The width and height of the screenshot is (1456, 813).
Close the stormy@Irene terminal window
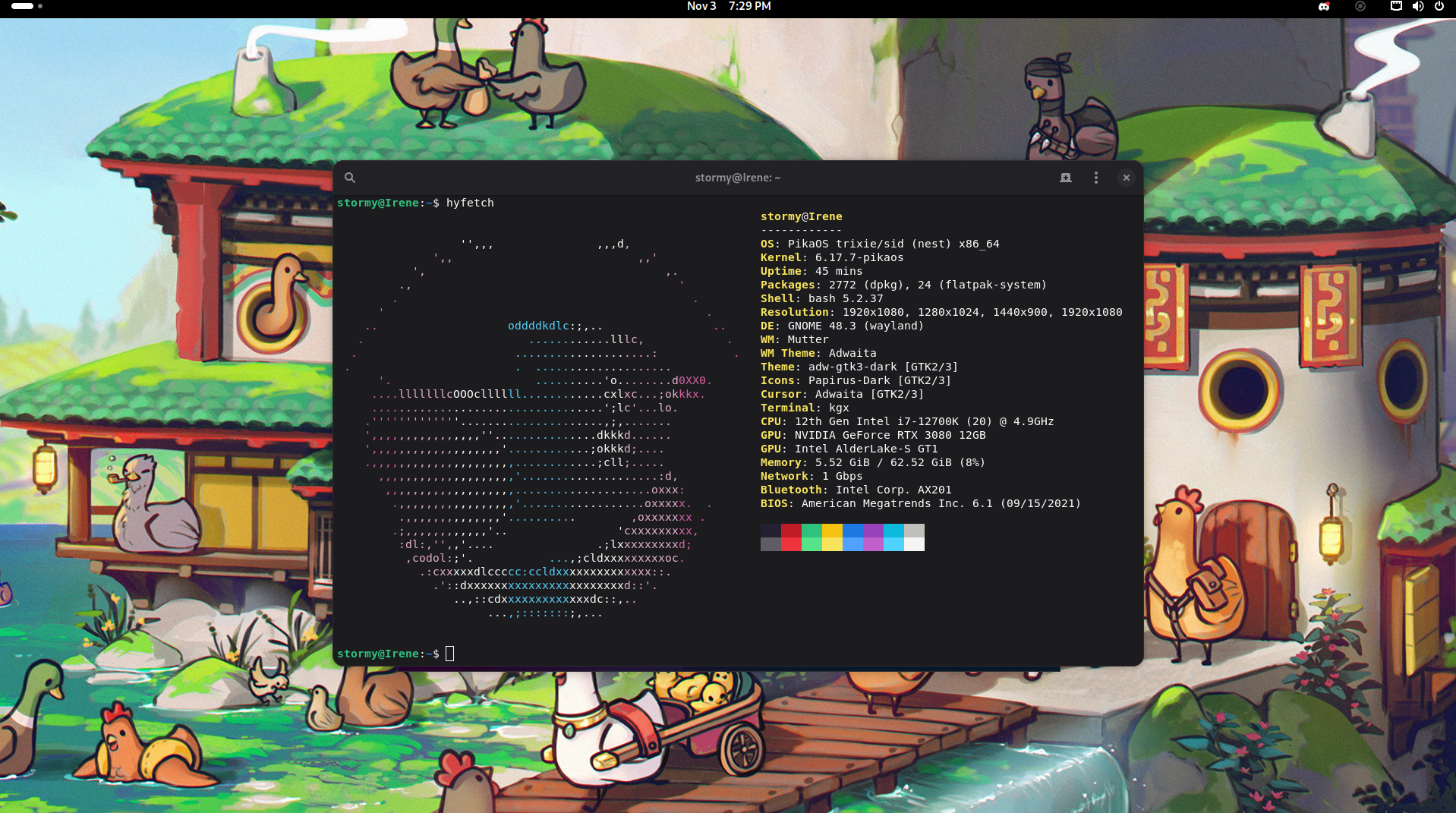[1126, 178]
